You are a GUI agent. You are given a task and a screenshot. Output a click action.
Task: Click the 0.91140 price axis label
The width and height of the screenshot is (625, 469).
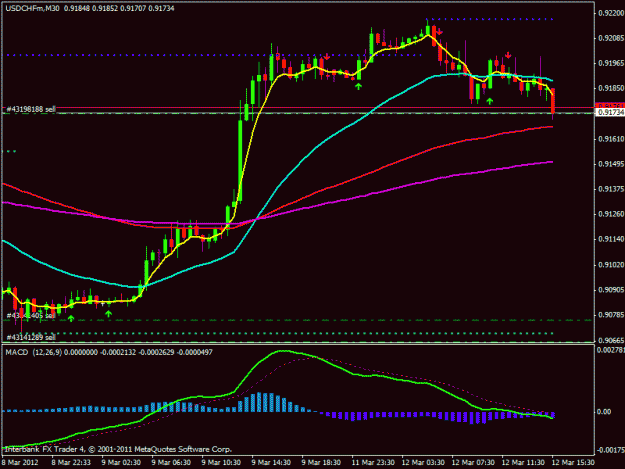(611, 239)
